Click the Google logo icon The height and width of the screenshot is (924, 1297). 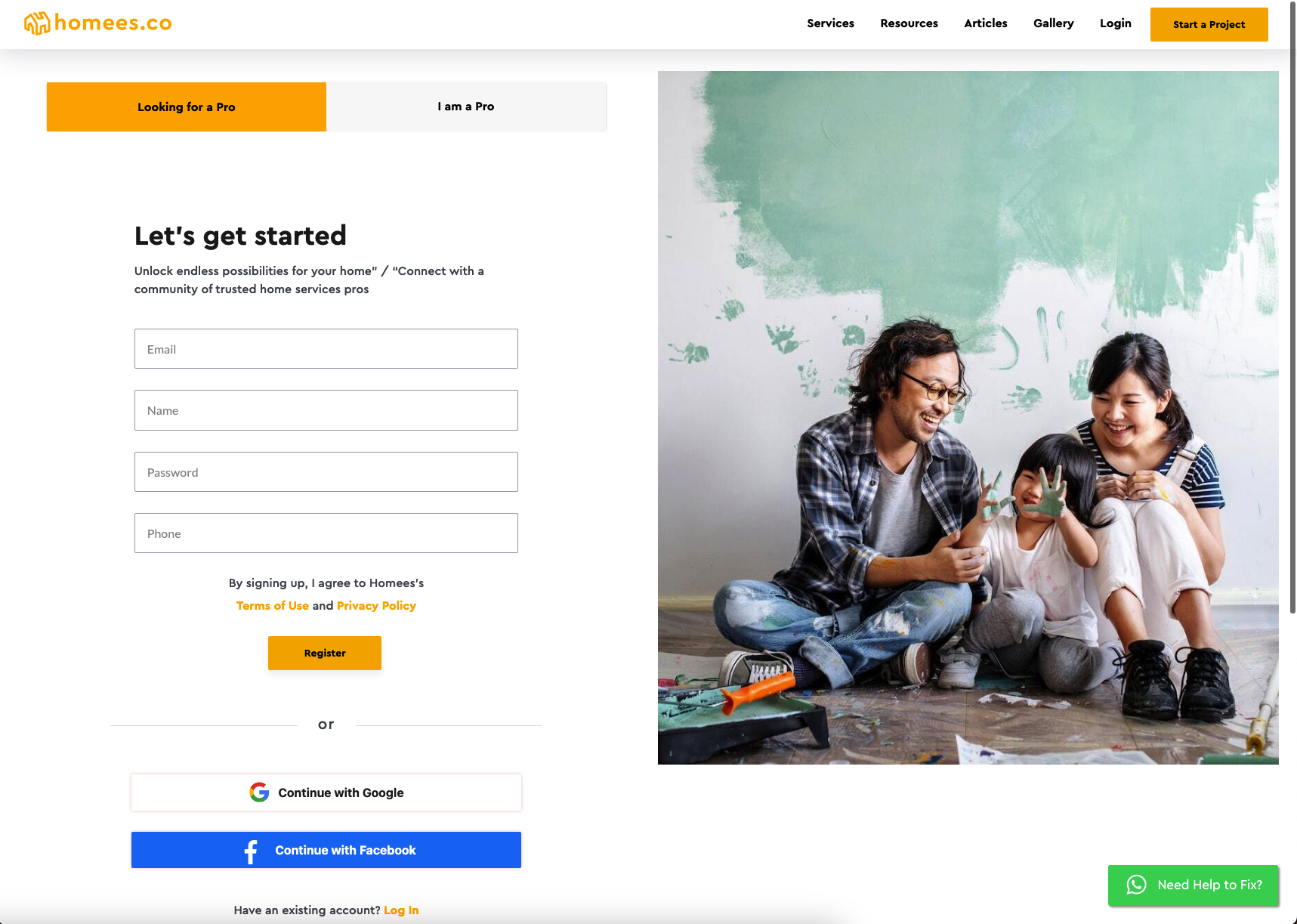[x=259, y=792]
